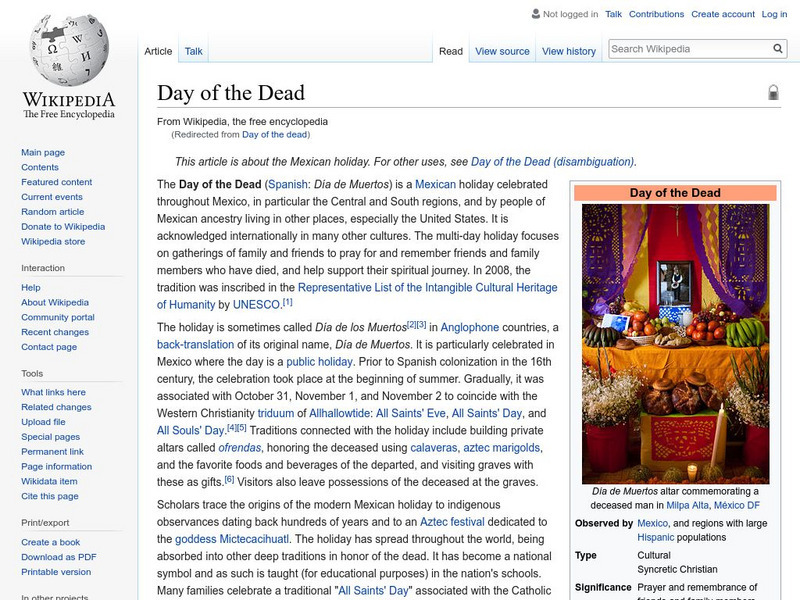Open the All Saints' Eve link
This screenshot has height=600, width=800.
tap(411, 413)
